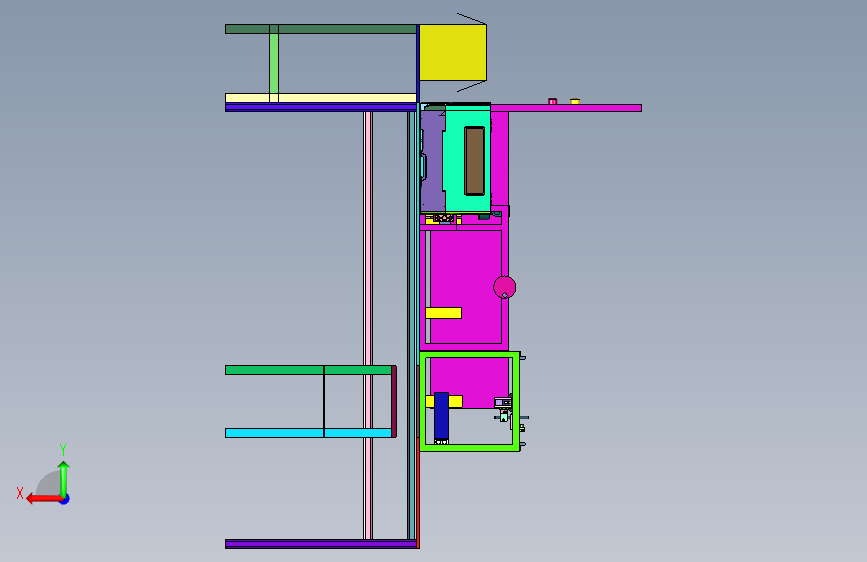This screenshot has height=562, width=867.
Task: Pick the pale yellow horizontal beam
Action: click(x=321, y=98)
